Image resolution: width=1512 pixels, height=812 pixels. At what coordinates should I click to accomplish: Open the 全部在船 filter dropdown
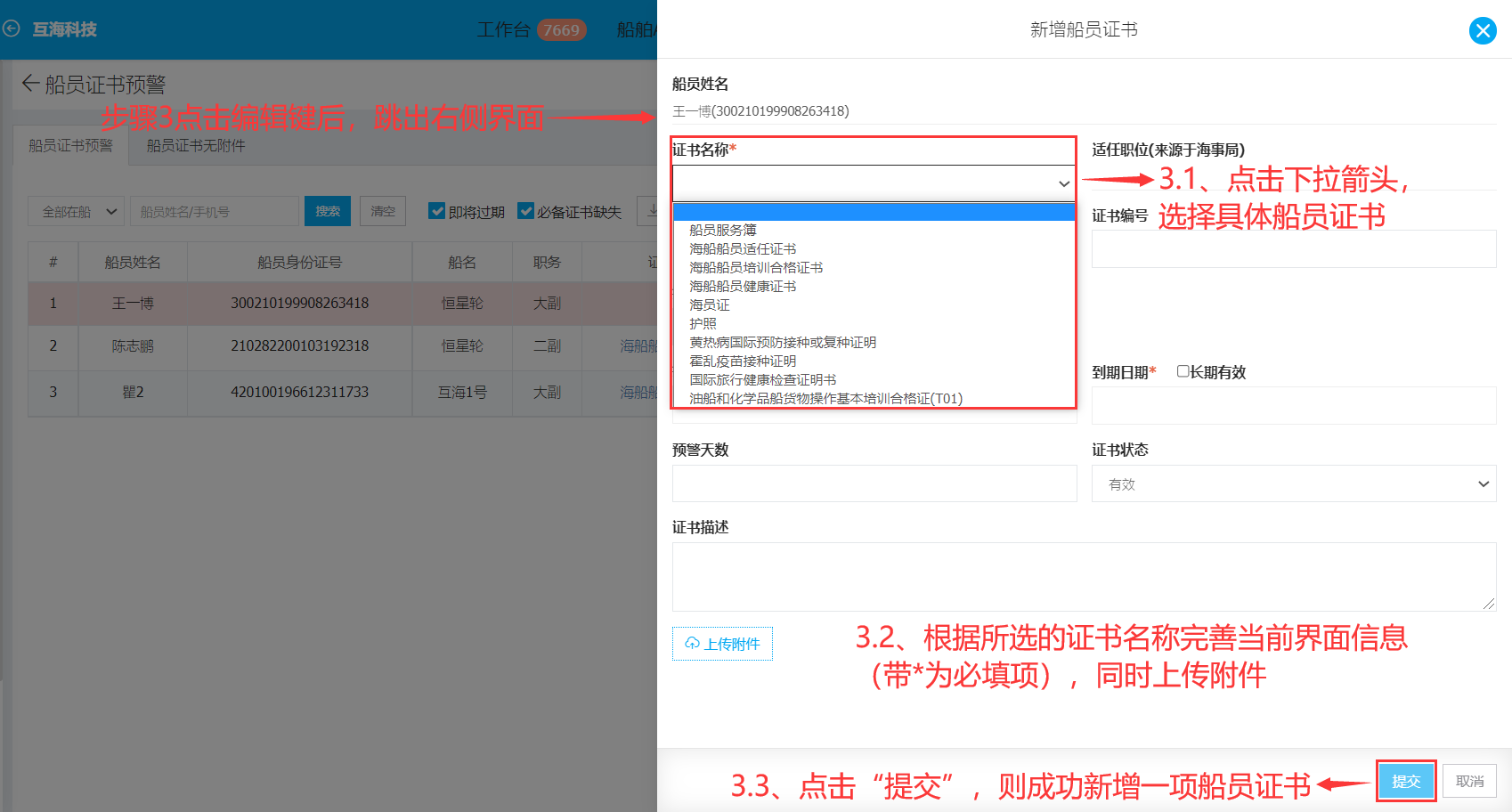76,211
